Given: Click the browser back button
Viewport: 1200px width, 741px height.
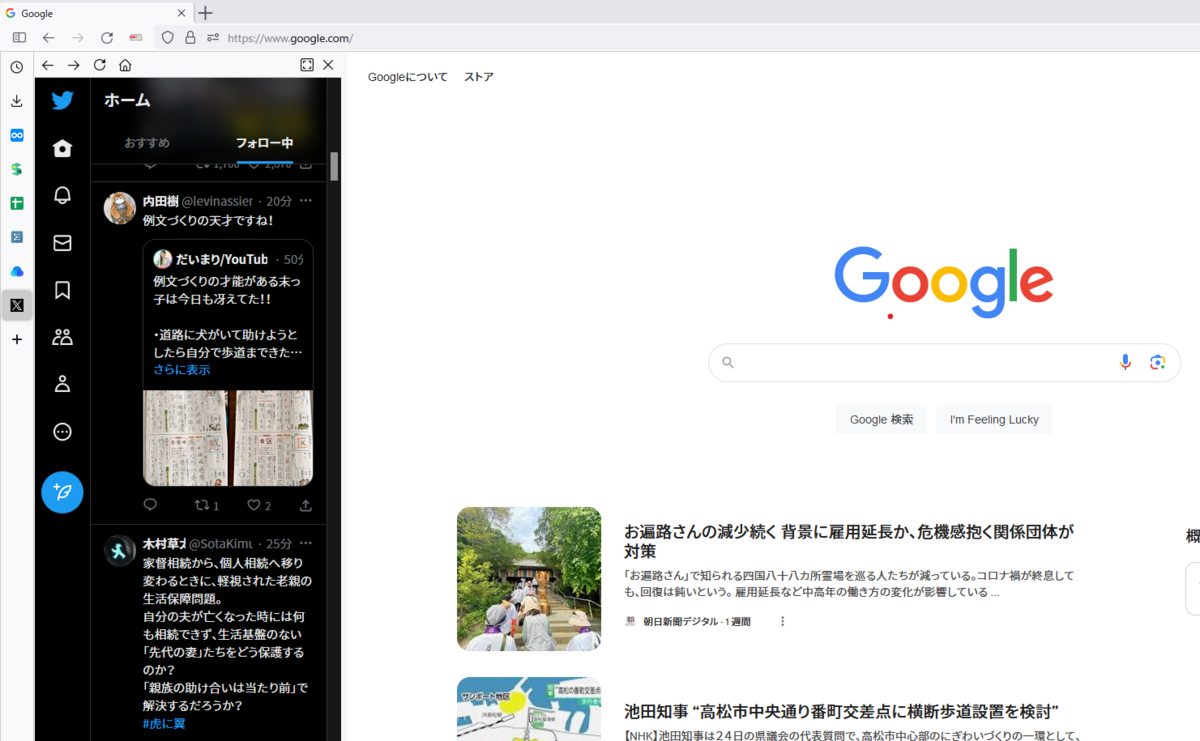Looking at the screenshot, I should [48, 38].
